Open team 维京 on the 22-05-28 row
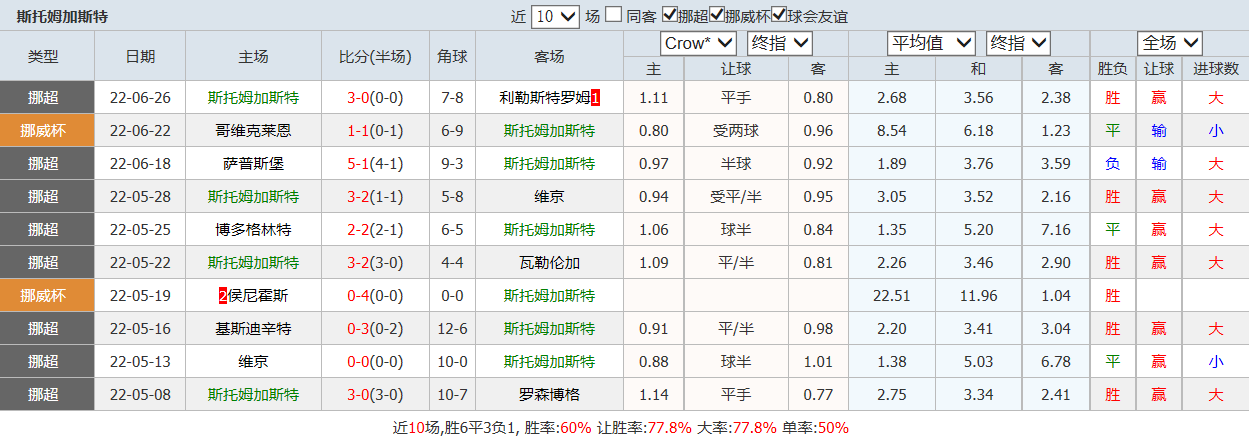 click(x=549, y=197)
